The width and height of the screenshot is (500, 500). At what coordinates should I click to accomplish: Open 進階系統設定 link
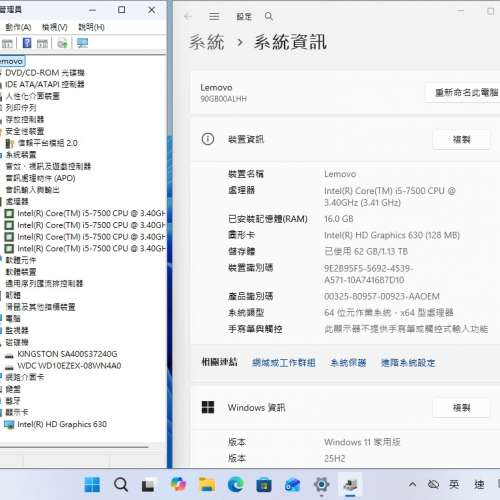tap(408, 363)
